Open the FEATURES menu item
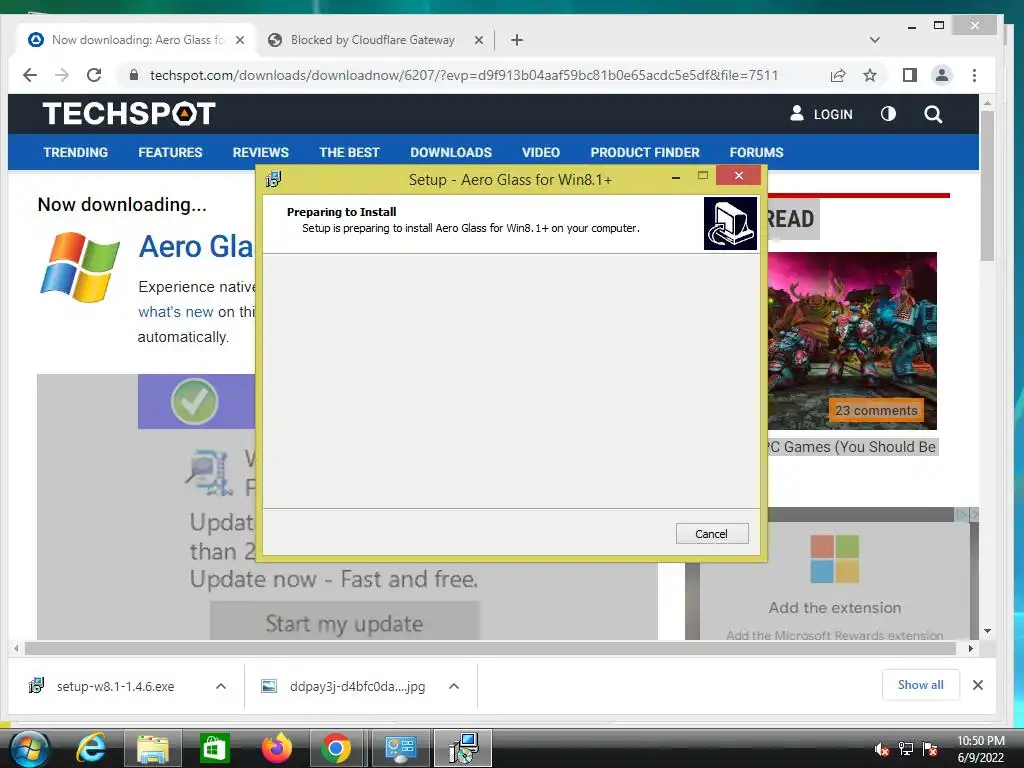The width and height of the screenshot is (1024, 768). pos(170,152)
